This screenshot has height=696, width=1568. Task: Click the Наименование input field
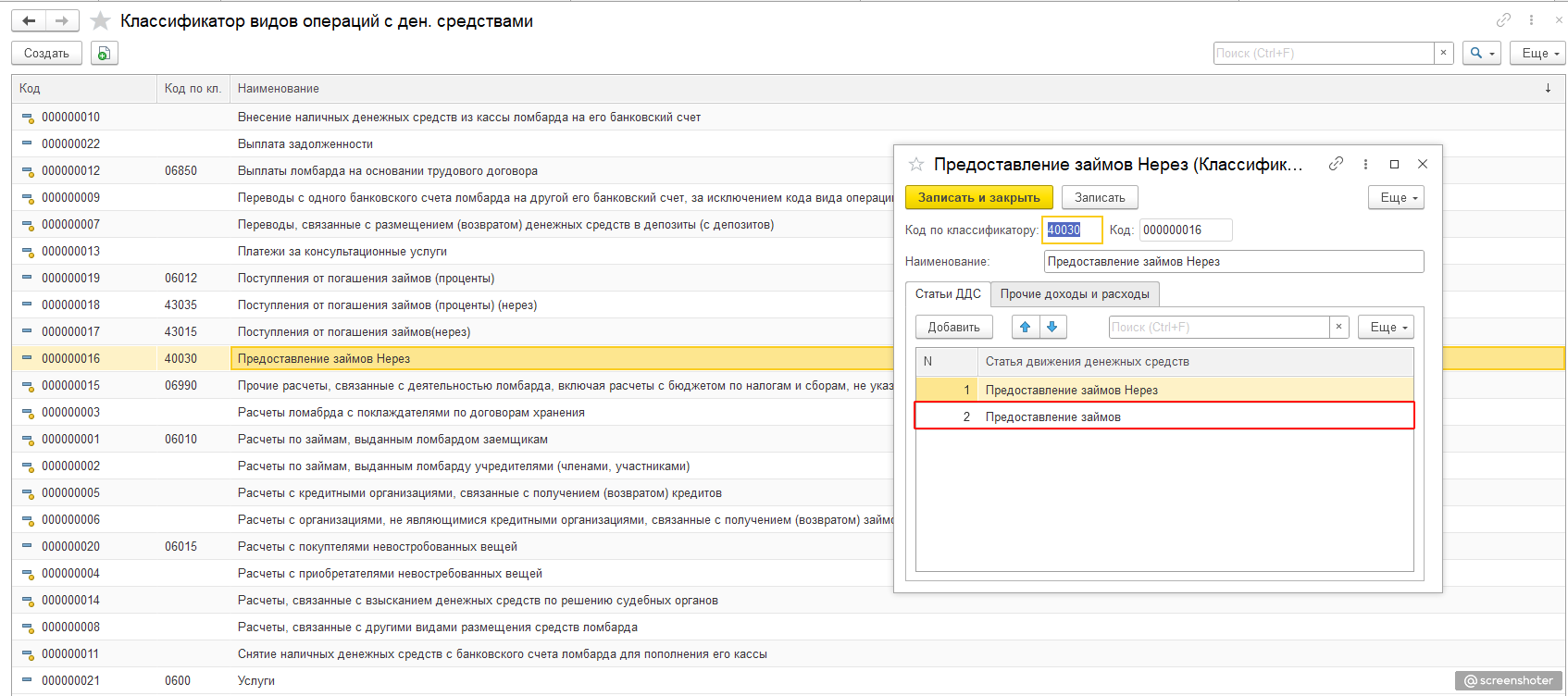point(1234,262)
